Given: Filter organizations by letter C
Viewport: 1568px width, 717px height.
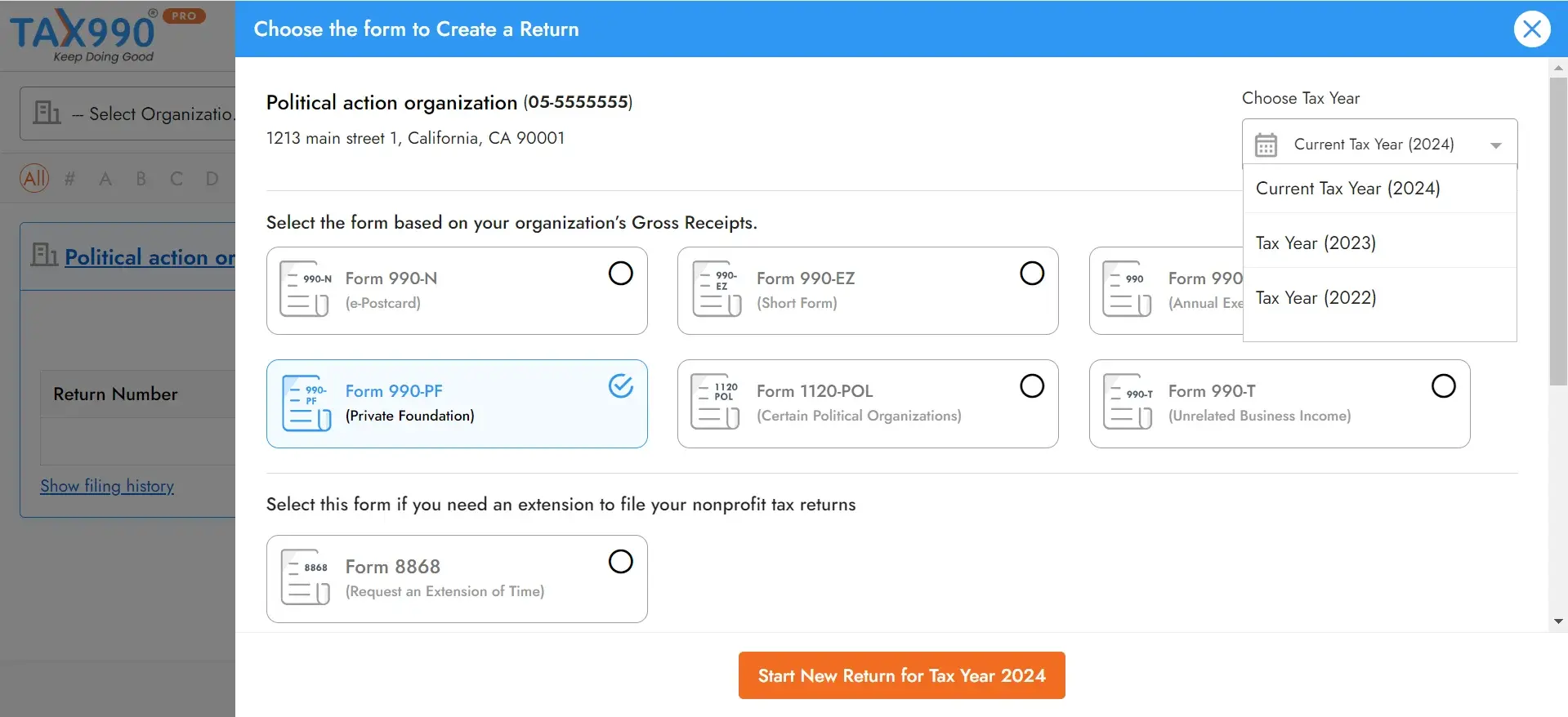Looking at the screenshot, I should (176, 178).
